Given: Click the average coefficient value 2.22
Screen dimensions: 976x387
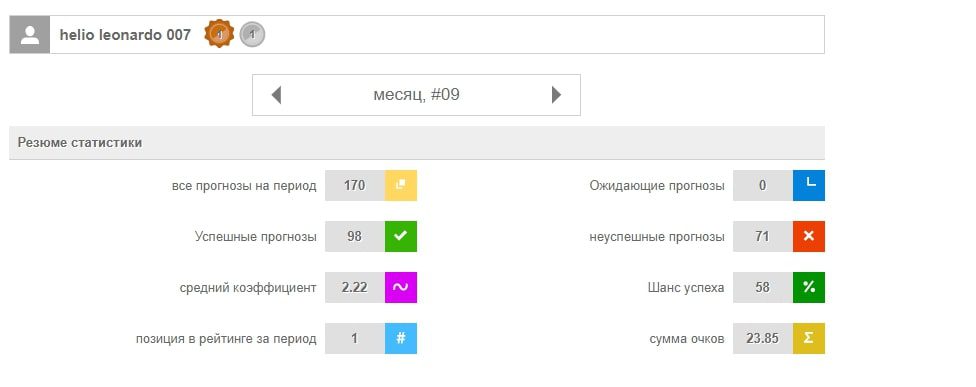Looking at the screenshot, I should [354, 287].
